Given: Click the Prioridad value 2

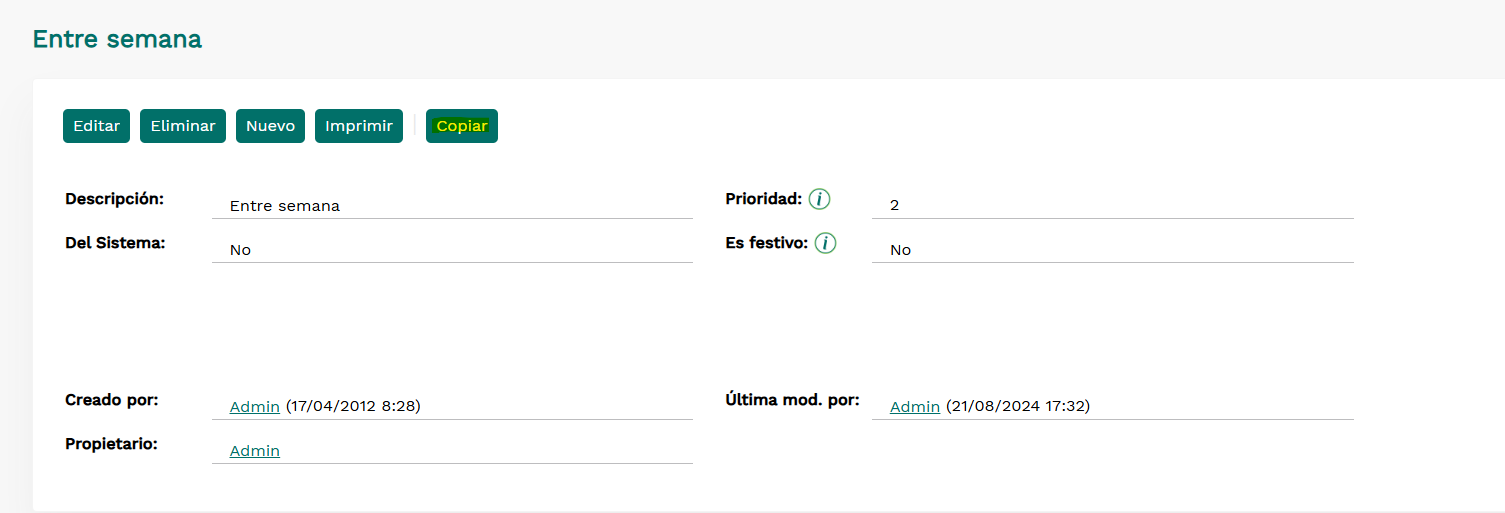Looking at the screenshot, I should (895, 205).
